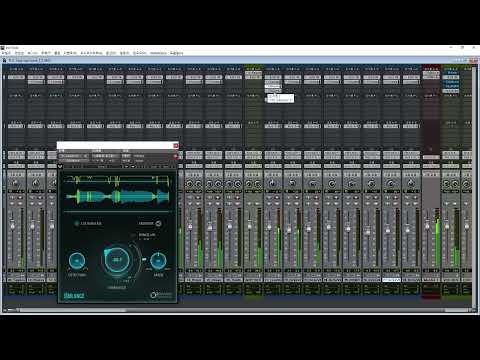
Task: Click the green-highlighted channel's volume fader
Action: click(x=249, y=226)
